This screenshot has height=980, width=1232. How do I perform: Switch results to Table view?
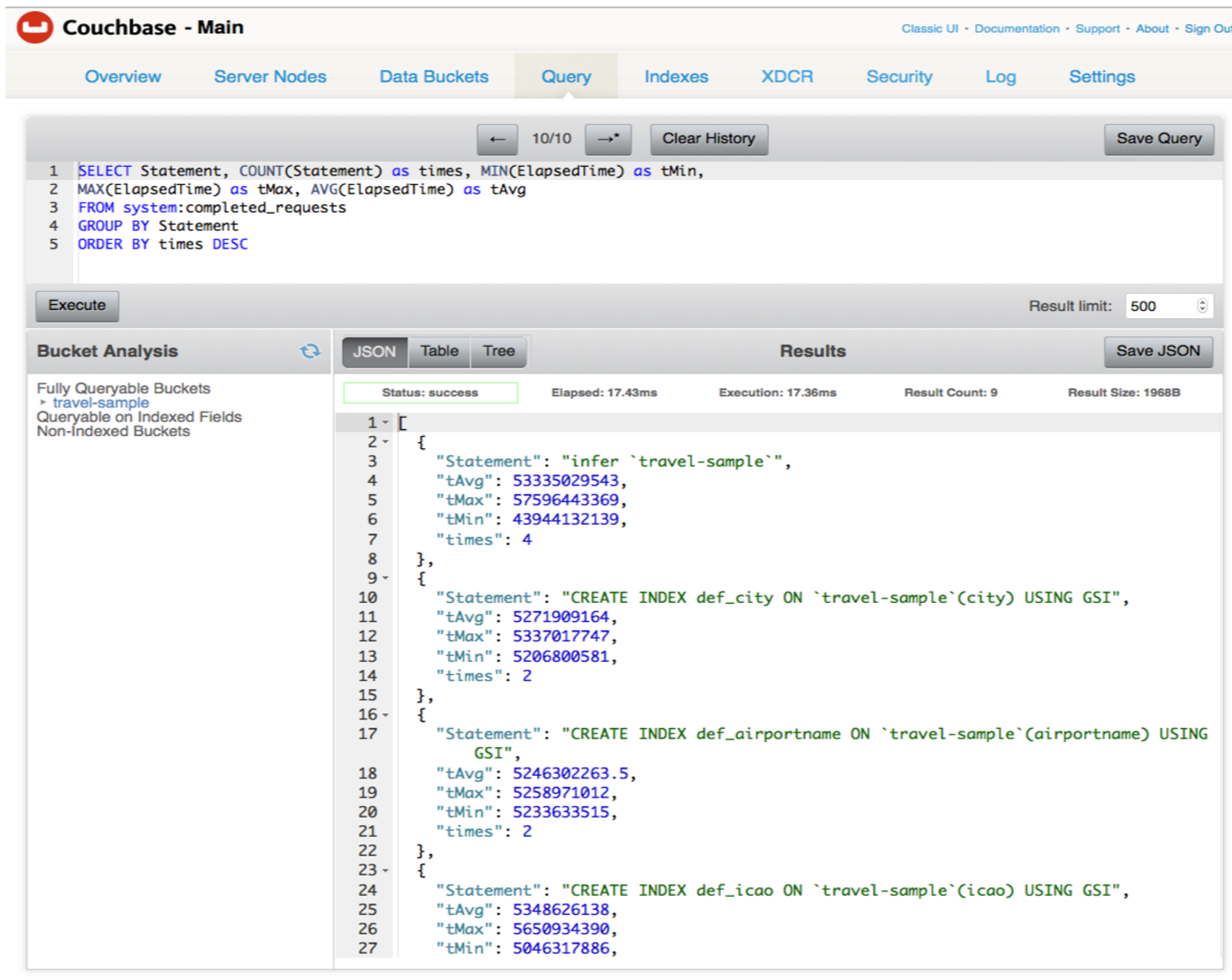coord(440,351)
